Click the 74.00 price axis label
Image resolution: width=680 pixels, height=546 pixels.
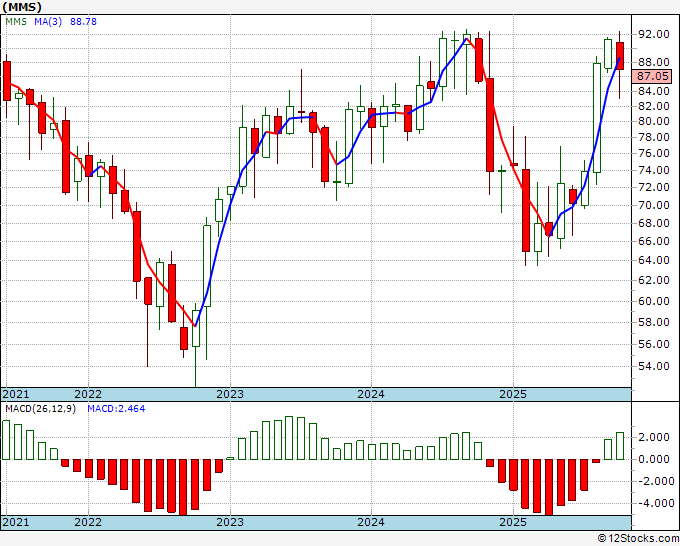point(653,170)
